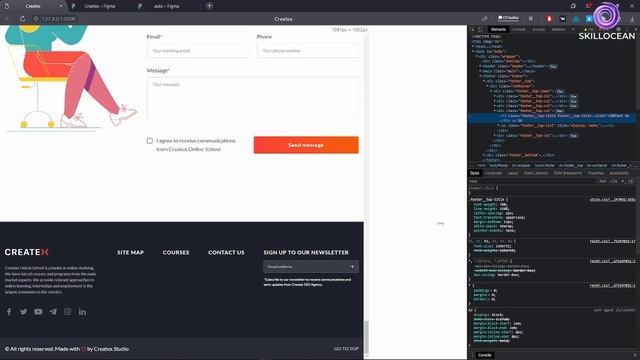640x360 pixels.
Task: Click the COURSES footer heading
Action: pyautogui.click(x=176, y=253)
